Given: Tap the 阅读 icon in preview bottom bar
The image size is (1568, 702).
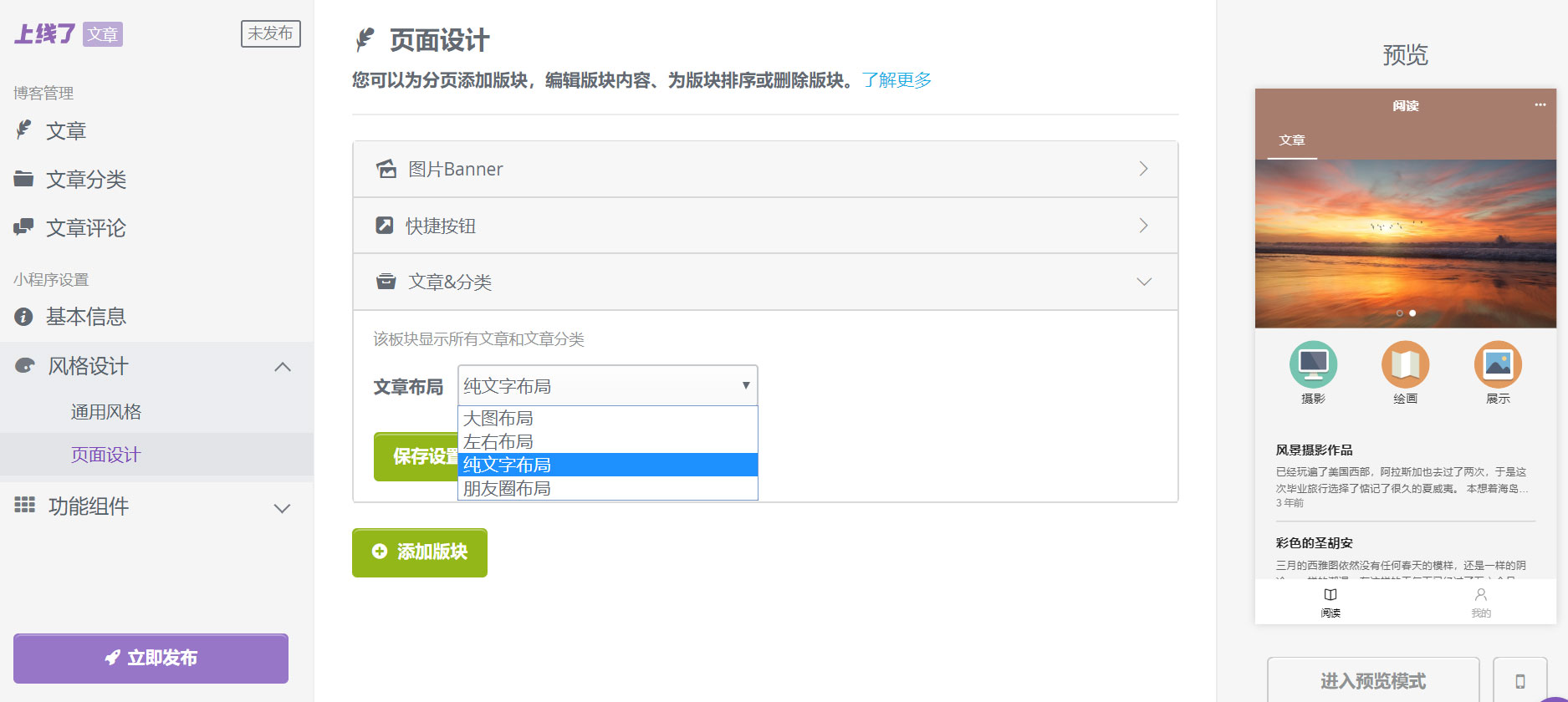Looking at the screenshot, I should (x=1331, y=595).
